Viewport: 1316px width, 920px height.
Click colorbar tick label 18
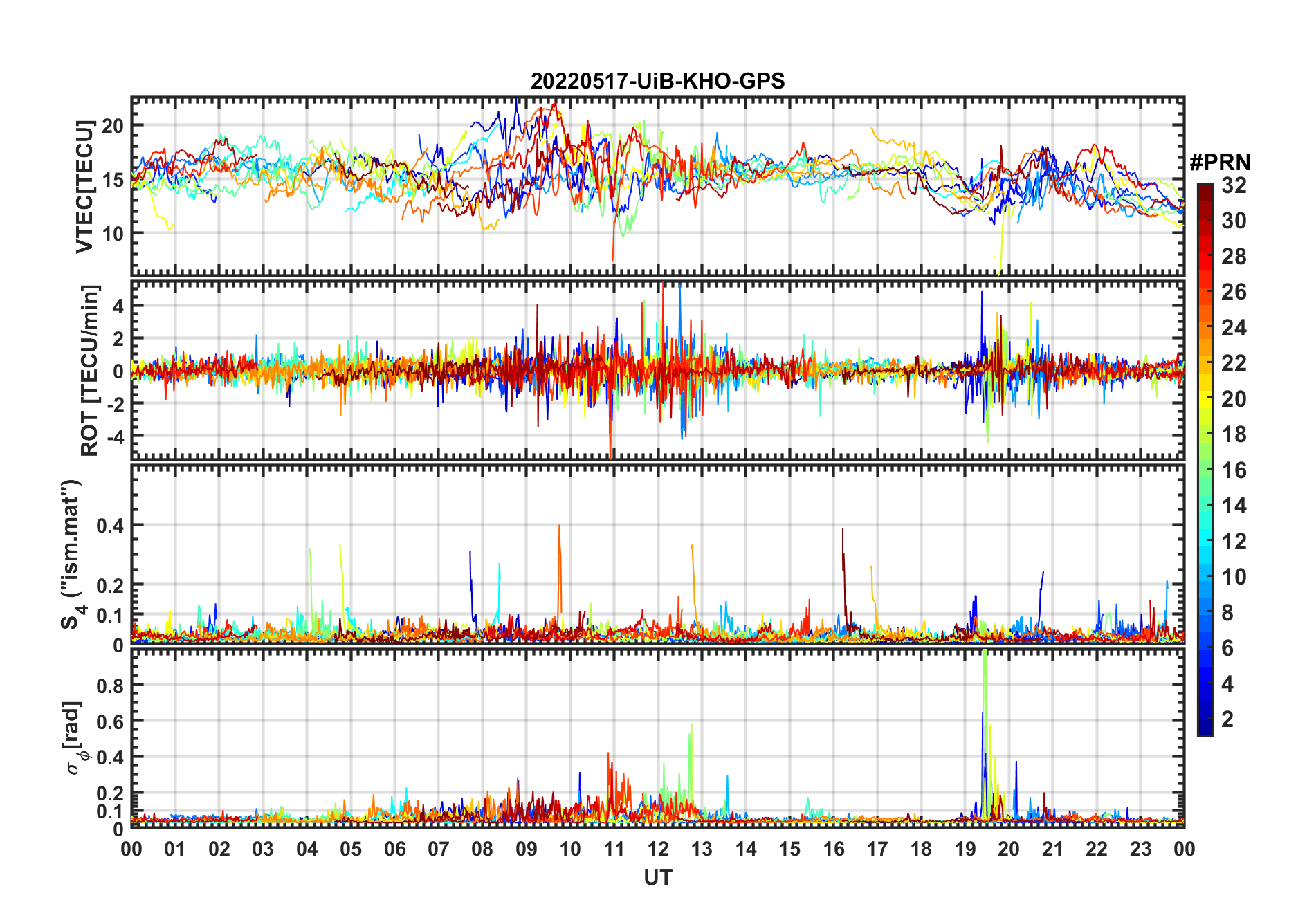click(x=1234, y=434)
